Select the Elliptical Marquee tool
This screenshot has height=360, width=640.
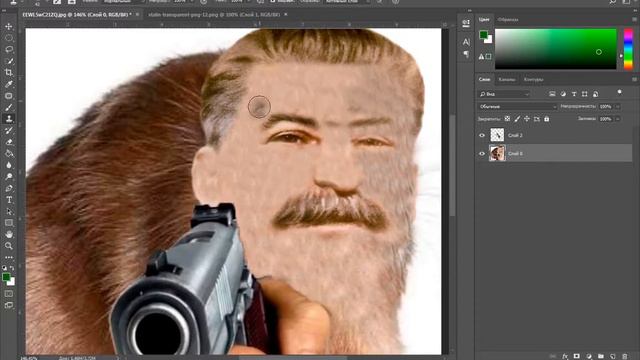click(x=9, y=38)
